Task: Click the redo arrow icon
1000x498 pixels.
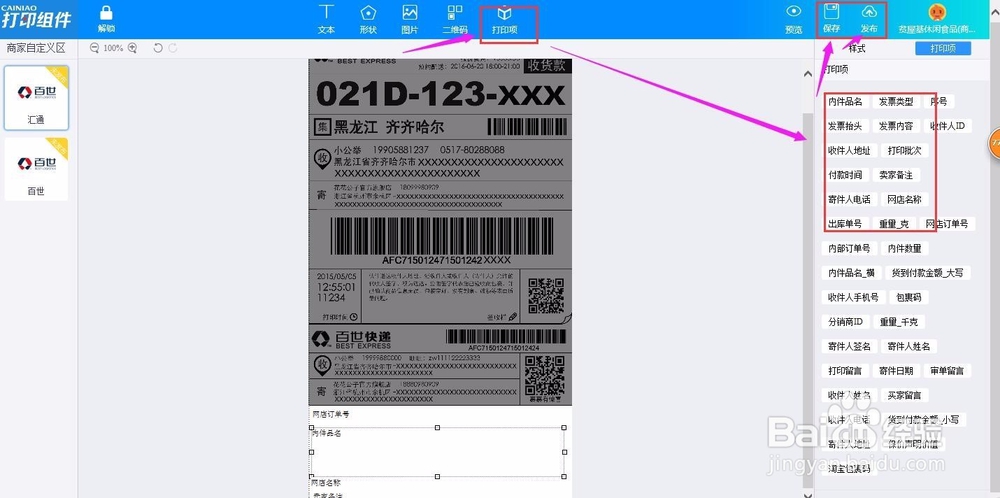Action: point(172,48)
